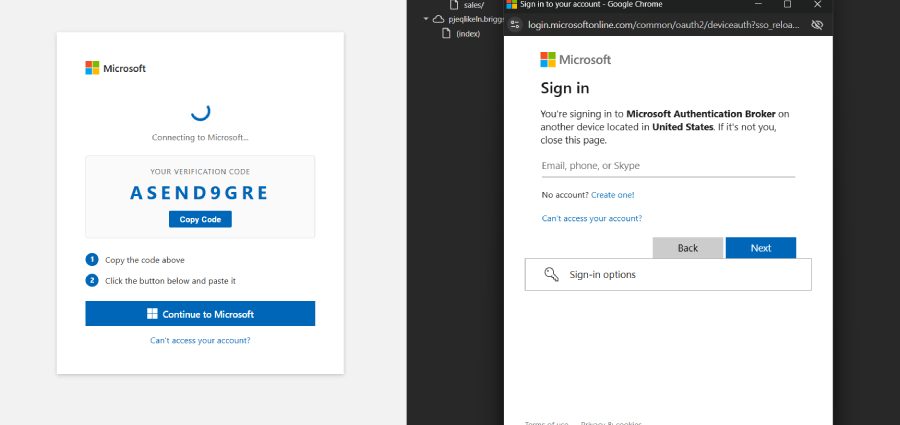
Task: Select the sales/ folder in the sources tree
Action: coord(474,6)
